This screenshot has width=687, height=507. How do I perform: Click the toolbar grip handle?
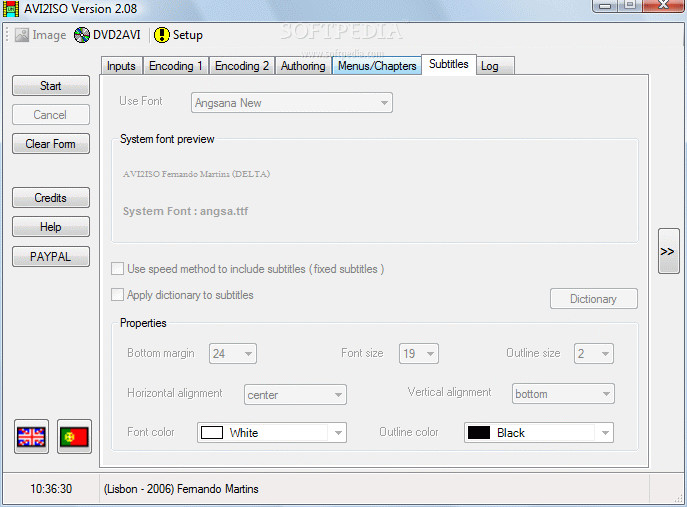tap(7, 35)
